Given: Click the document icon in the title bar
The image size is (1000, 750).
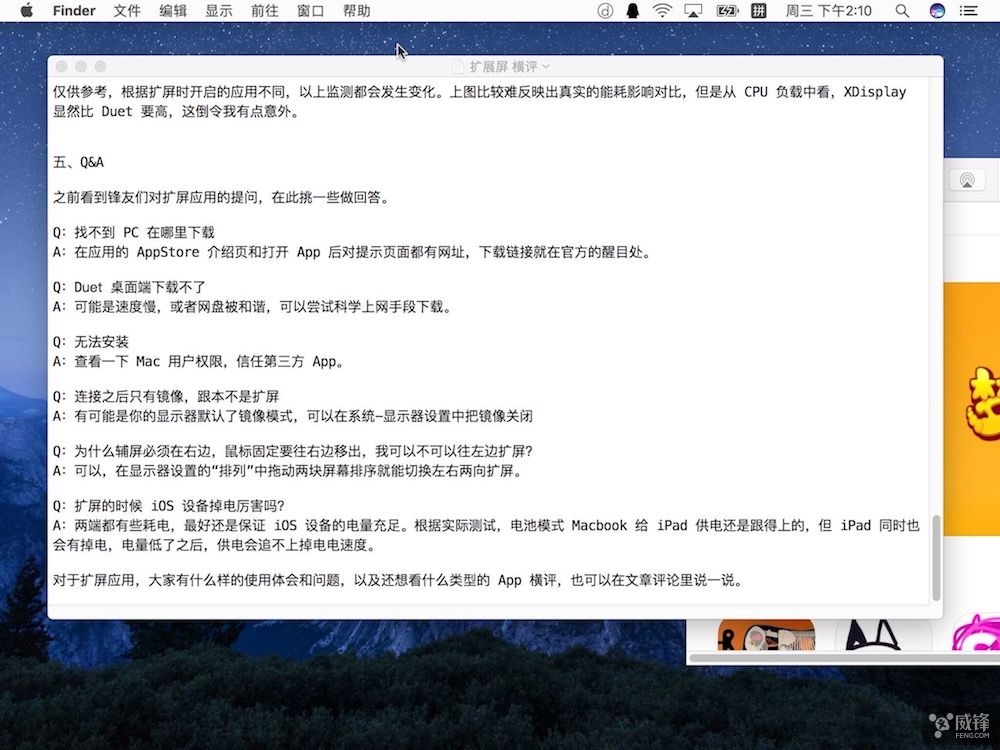Looking at the screenshot, I should (x=458, y=66).
